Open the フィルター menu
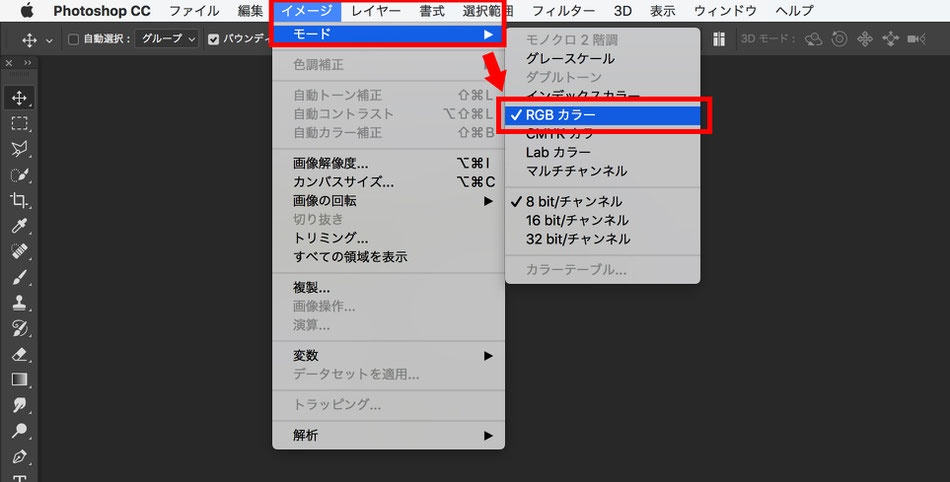 point(563,11)
